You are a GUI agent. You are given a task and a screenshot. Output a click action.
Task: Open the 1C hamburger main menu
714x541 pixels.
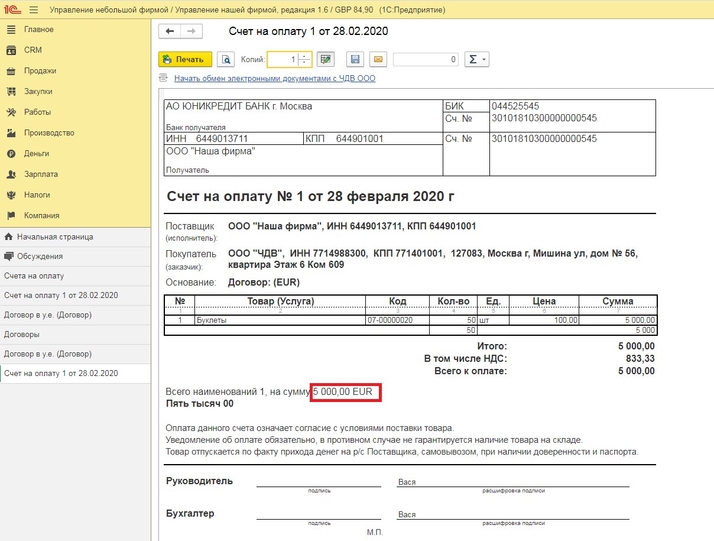pyautogui.click(x=32, y=8)
